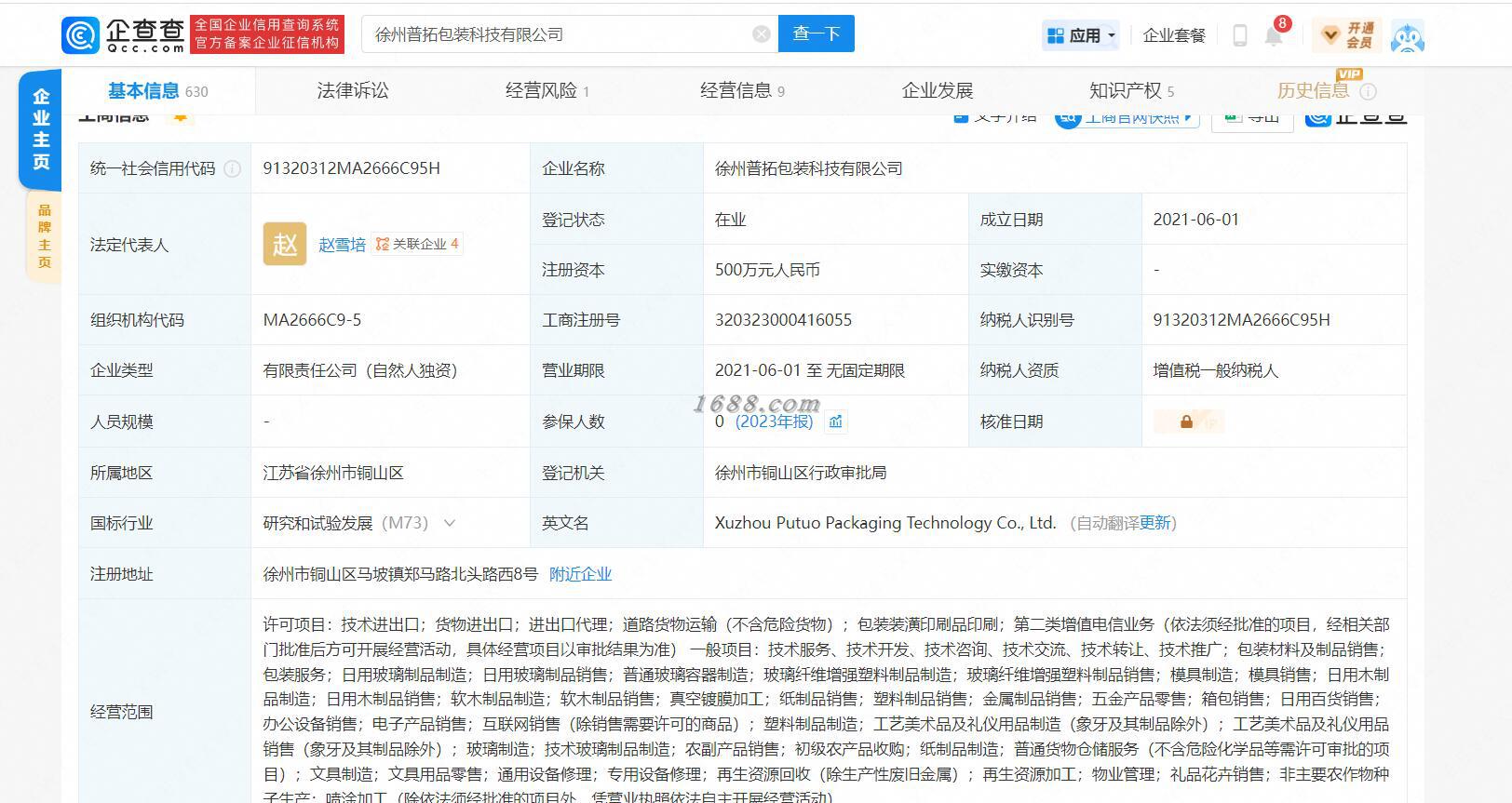Image resolution: width=1512 pixels, height=803 pixels.
Task: Click the info icon beside 历史信息
Action: point(1368,91)
